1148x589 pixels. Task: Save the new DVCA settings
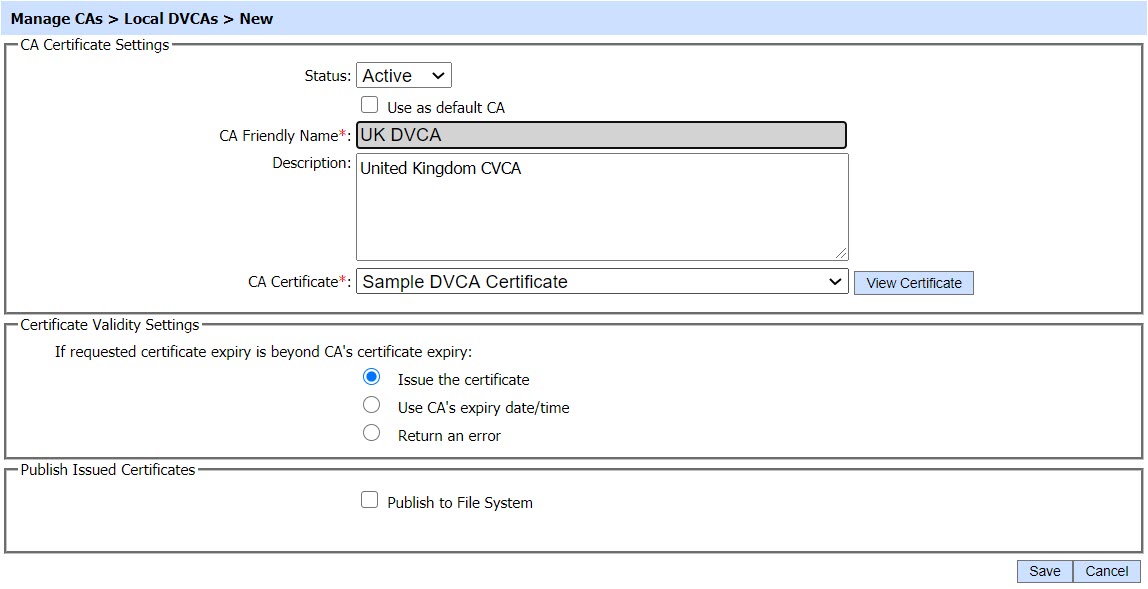pos(1044,571)
